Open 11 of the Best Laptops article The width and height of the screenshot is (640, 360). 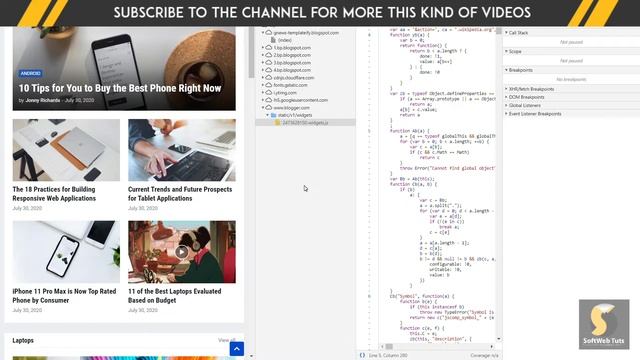pyautogui.click(x=175, y=296)
